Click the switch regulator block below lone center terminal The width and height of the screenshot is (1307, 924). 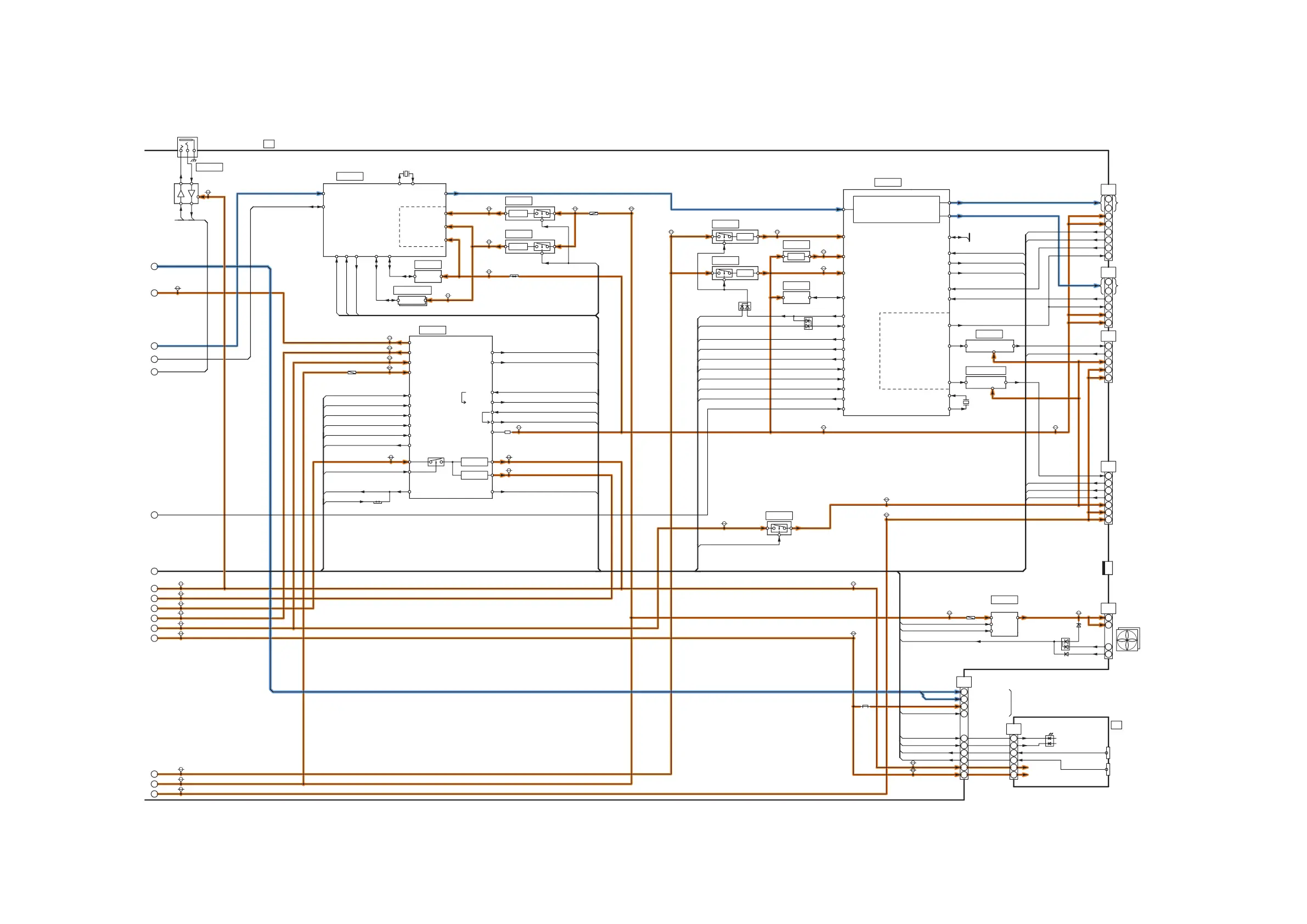(779, 528)
